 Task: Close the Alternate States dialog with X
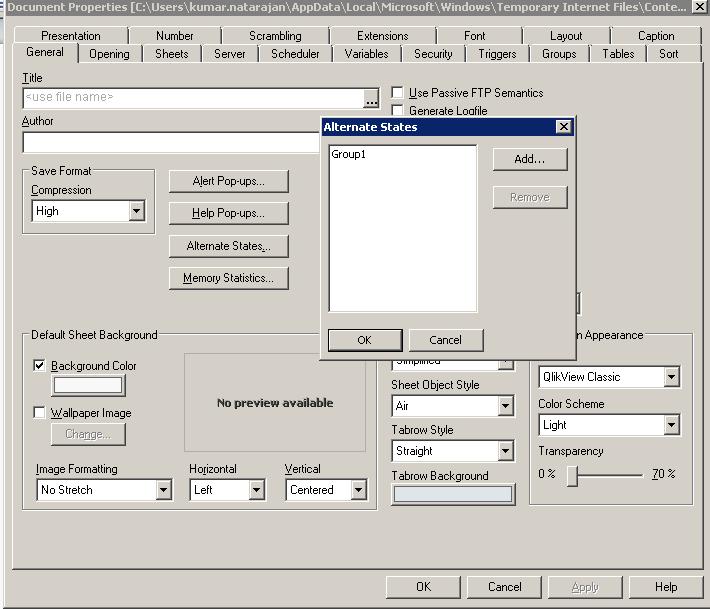pos(563,127)
